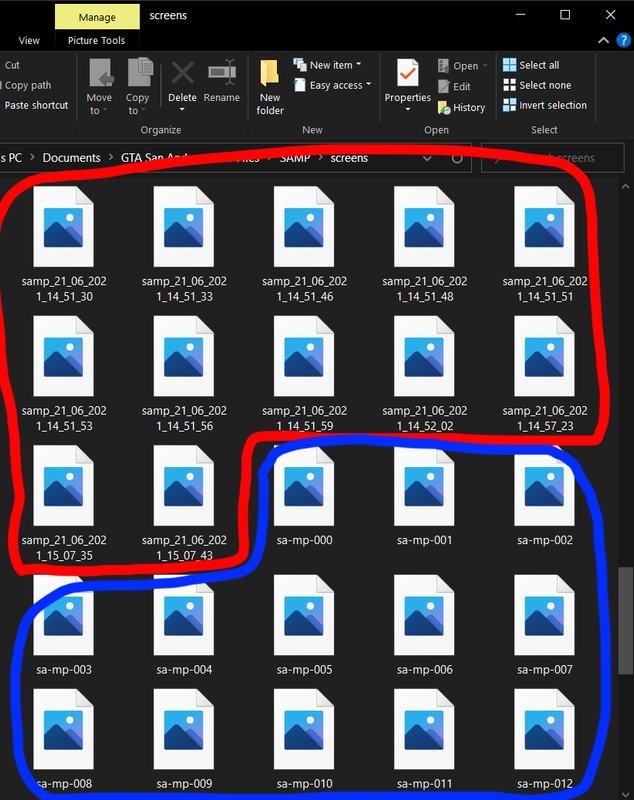Select file samp_21_06_2021_15_07_43
Image resolution: width=634 pixels, height=800 pixels.
point(184,503)
